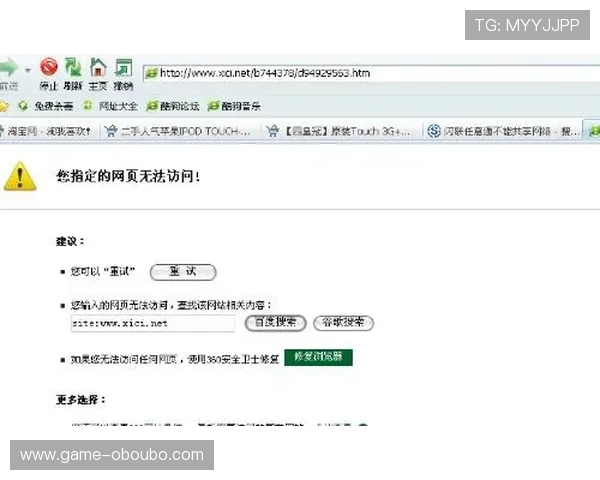Click the green forward arrow button
Image resolution: width=600 pixels, height=480 pixels.
click(8, 67)
